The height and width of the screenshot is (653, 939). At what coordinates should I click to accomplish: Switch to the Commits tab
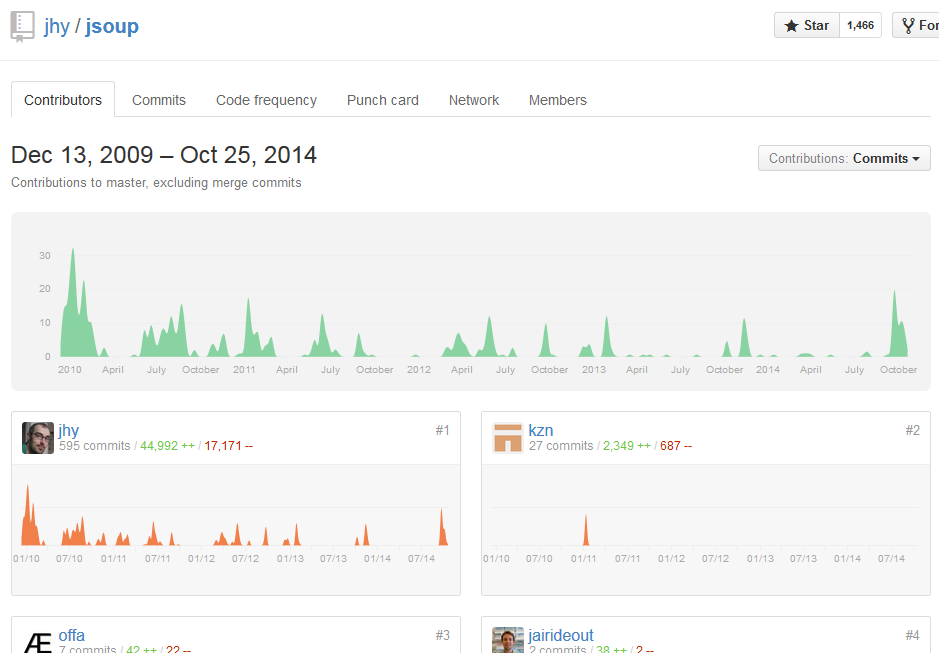(159, 100)
